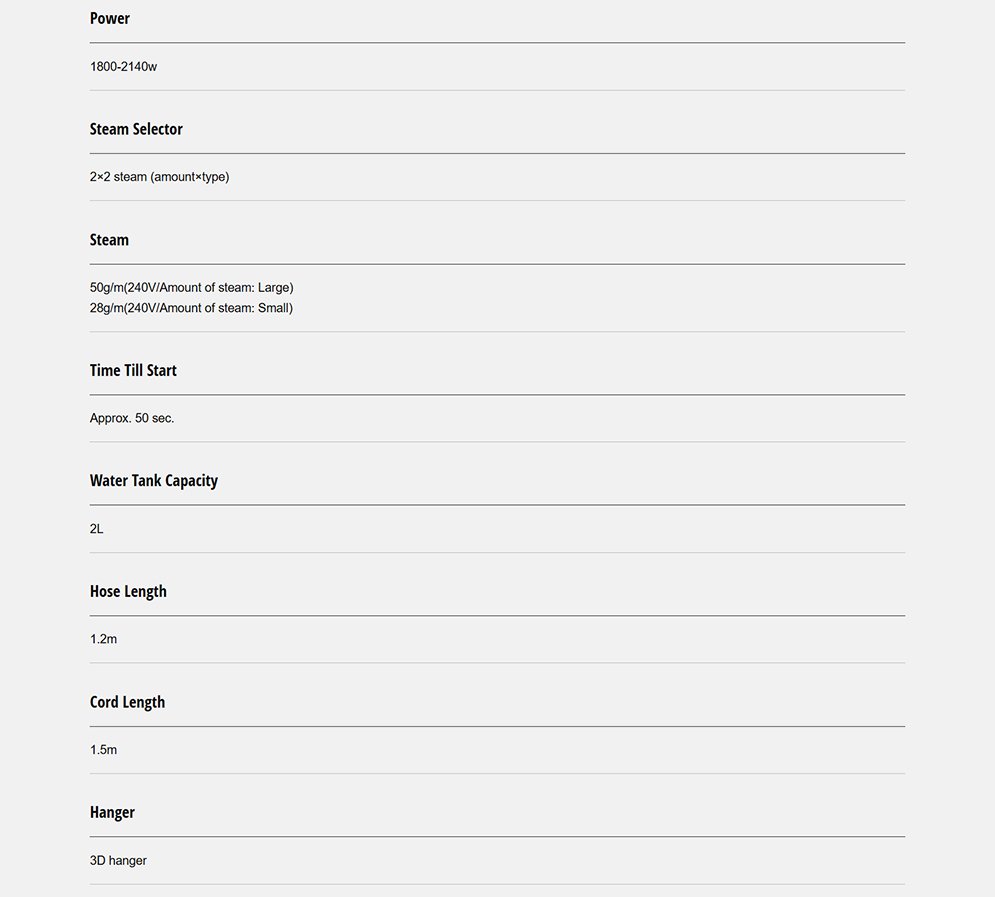Screen dimensions: 995x897
Task: Click the Steam Selector heading
Action: point(136,129)
